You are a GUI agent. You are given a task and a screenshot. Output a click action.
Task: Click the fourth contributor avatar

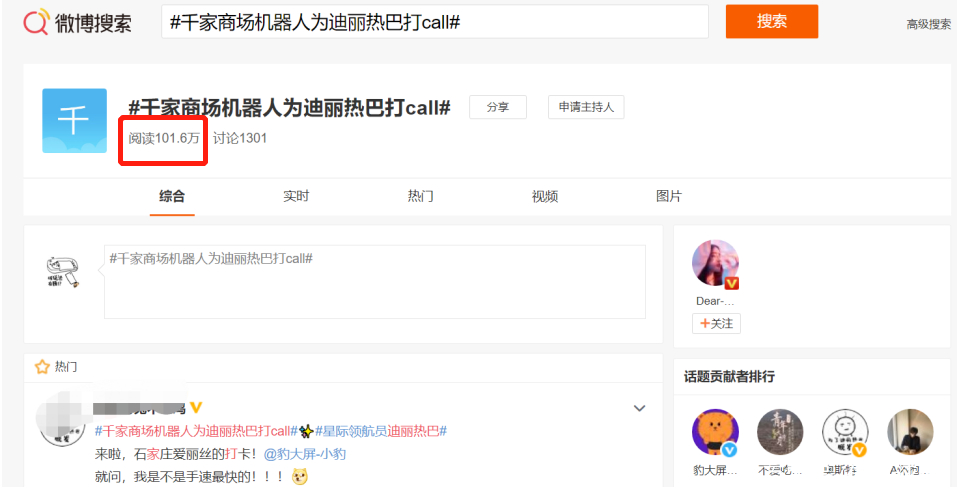(x=910, y=432)
